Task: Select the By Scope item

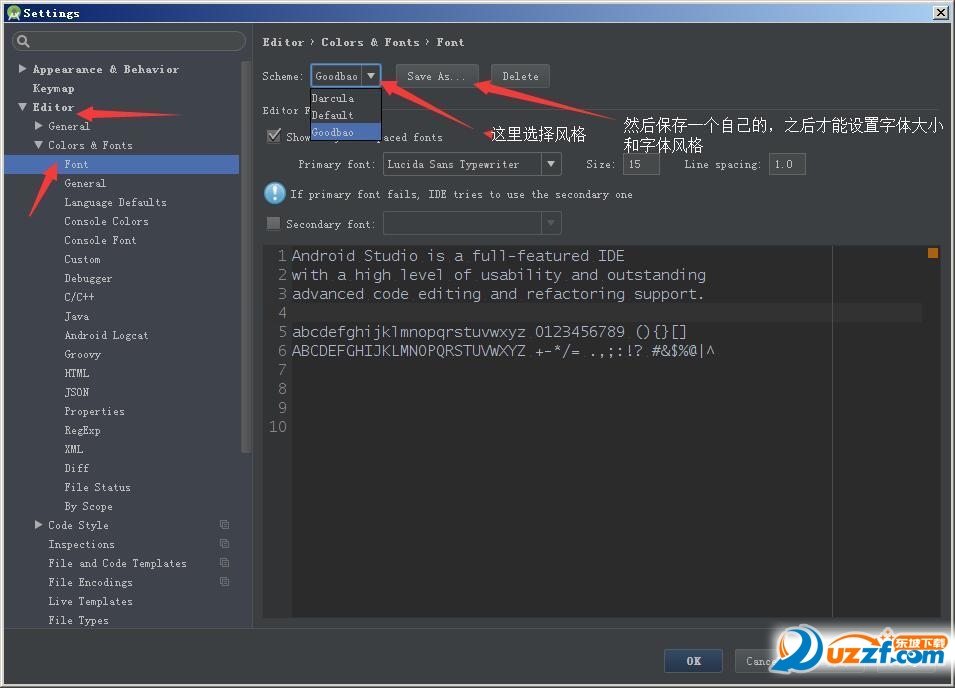Action: [x=88, y=506]
